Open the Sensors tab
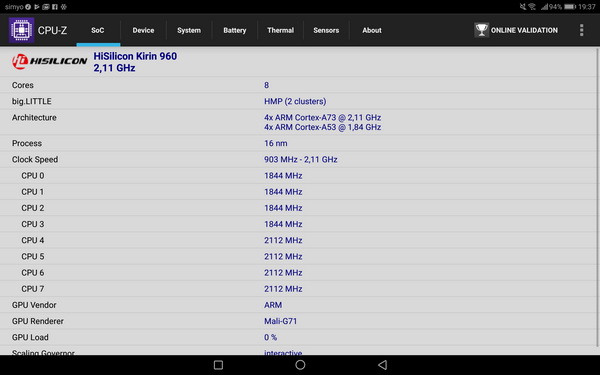This screenshot has width=600, height=375. (326, 30)
